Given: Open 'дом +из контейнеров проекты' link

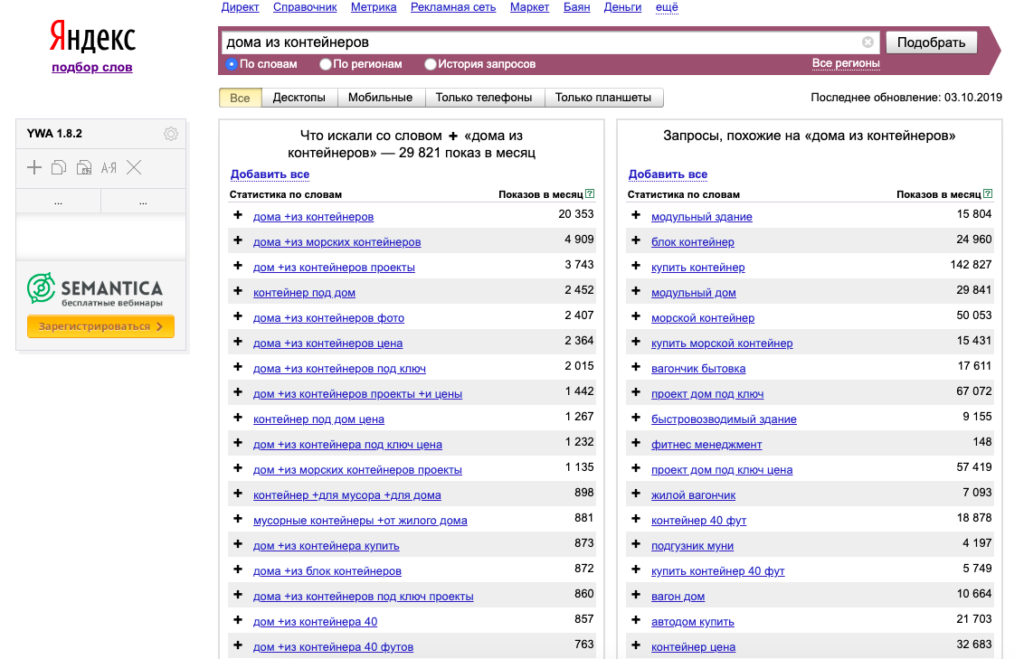Looking at the screenshot, I should 334,267.
